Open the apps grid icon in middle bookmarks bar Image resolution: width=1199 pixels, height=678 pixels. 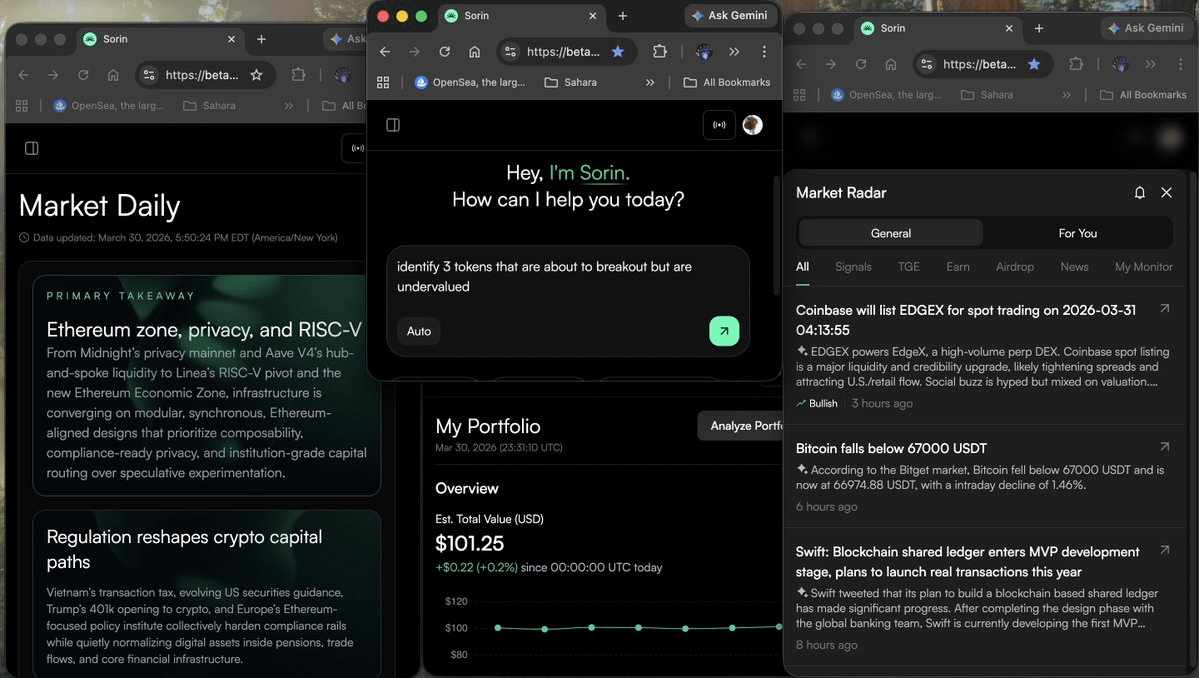tap(383, 82)
